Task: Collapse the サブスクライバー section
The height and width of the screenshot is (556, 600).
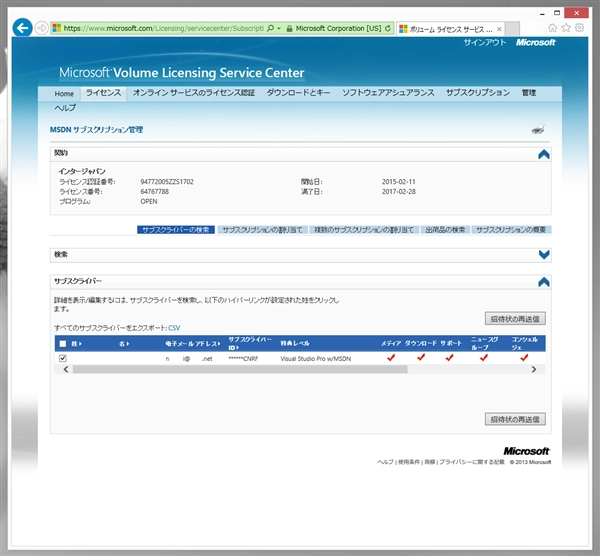Action: click(544, 282)
